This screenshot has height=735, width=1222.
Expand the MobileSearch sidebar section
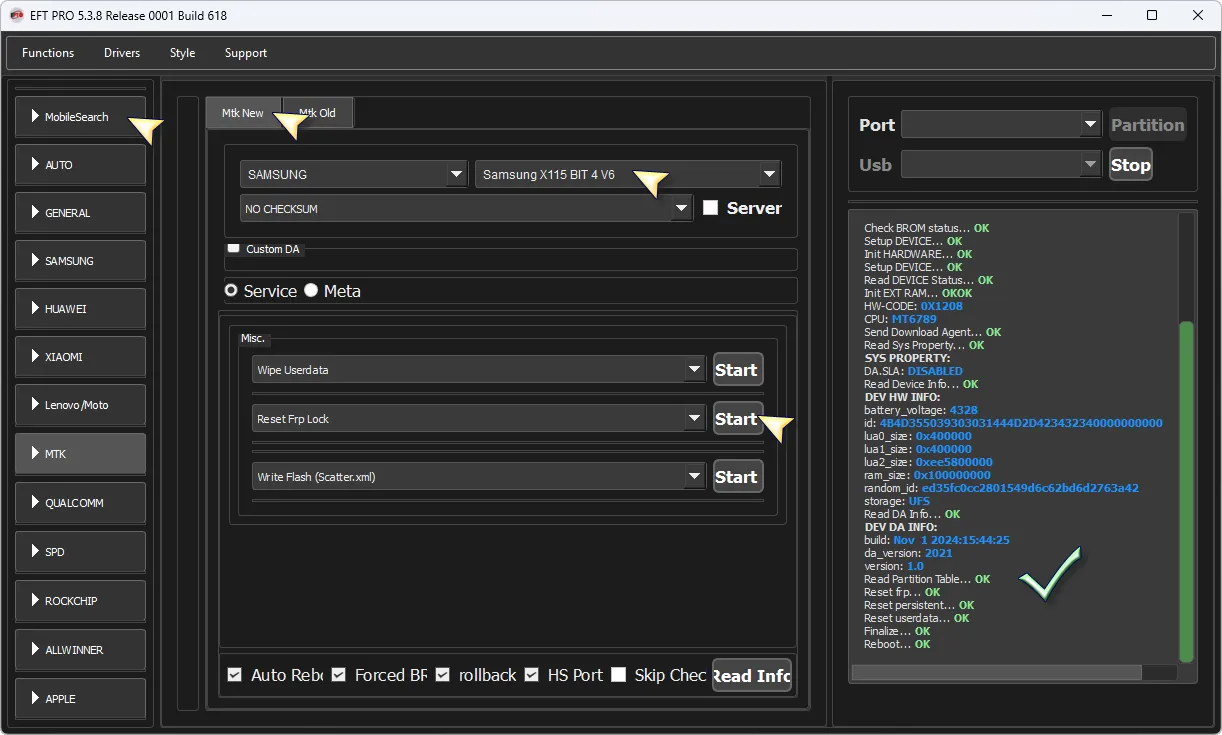80,117
